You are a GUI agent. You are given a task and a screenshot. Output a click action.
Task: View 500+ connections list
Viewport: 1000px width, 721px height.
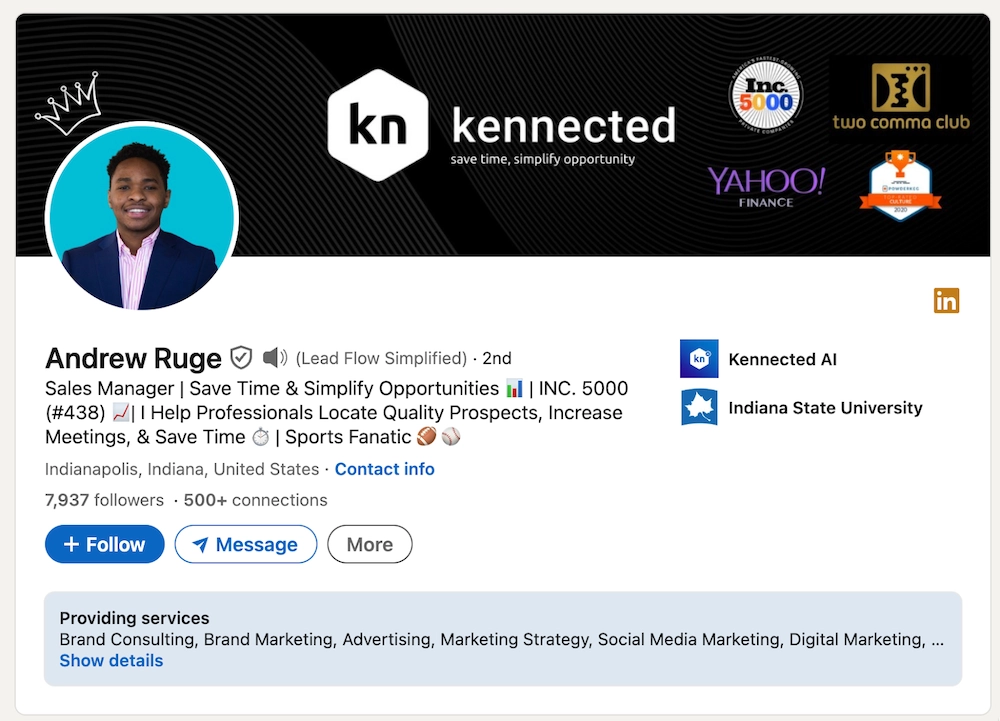tap(254, 499)
